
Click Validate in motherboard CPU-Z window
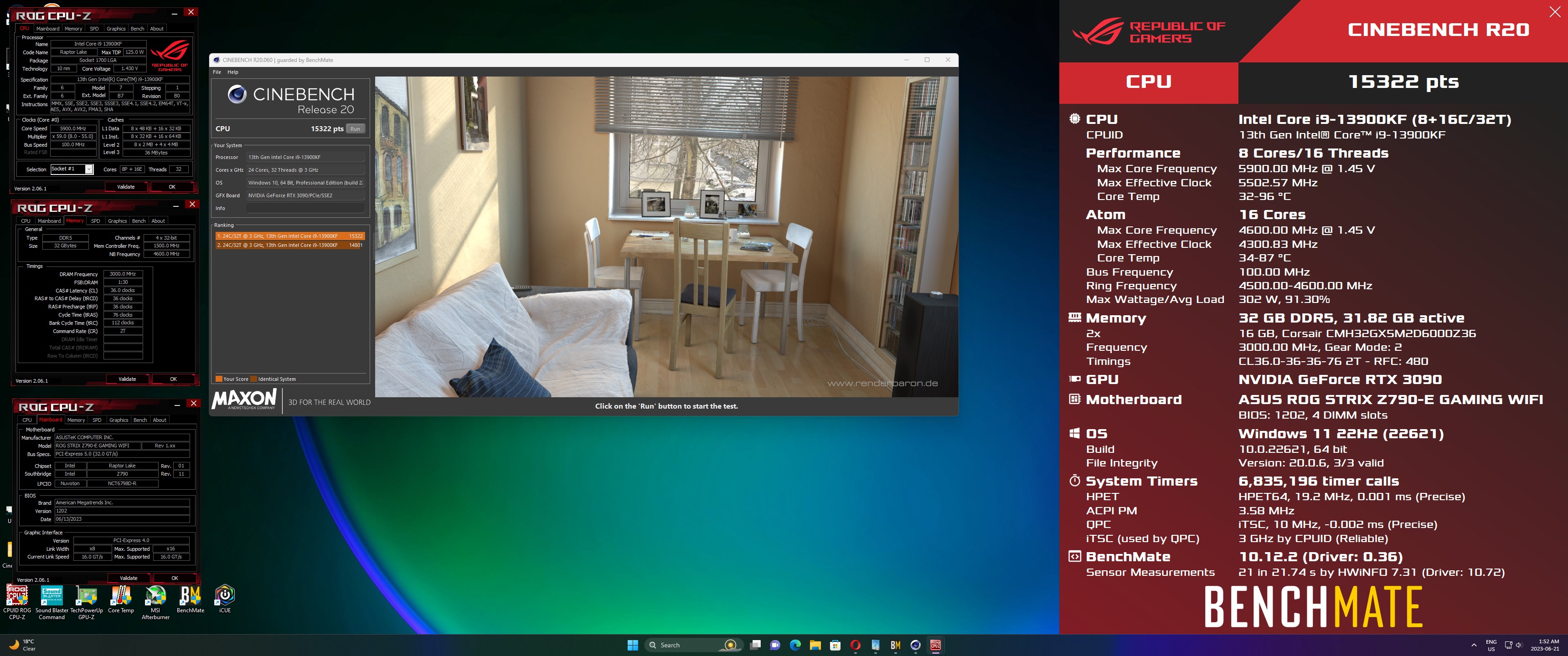click(x=129, y=578)
